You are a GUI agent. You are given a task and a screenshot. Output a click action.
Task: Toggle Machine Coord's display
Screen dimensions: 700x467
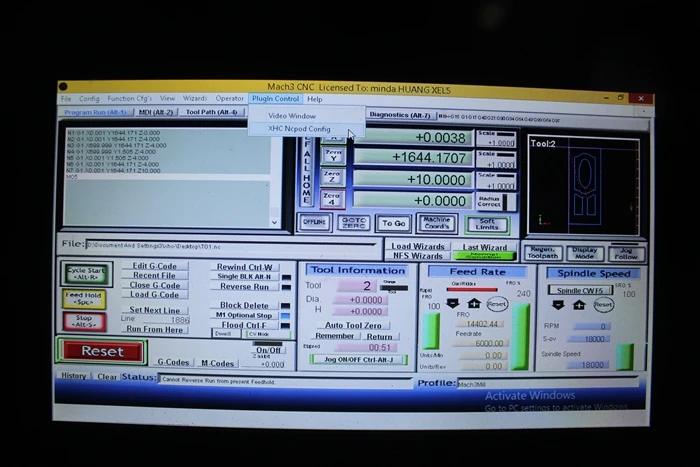[437, 223]
